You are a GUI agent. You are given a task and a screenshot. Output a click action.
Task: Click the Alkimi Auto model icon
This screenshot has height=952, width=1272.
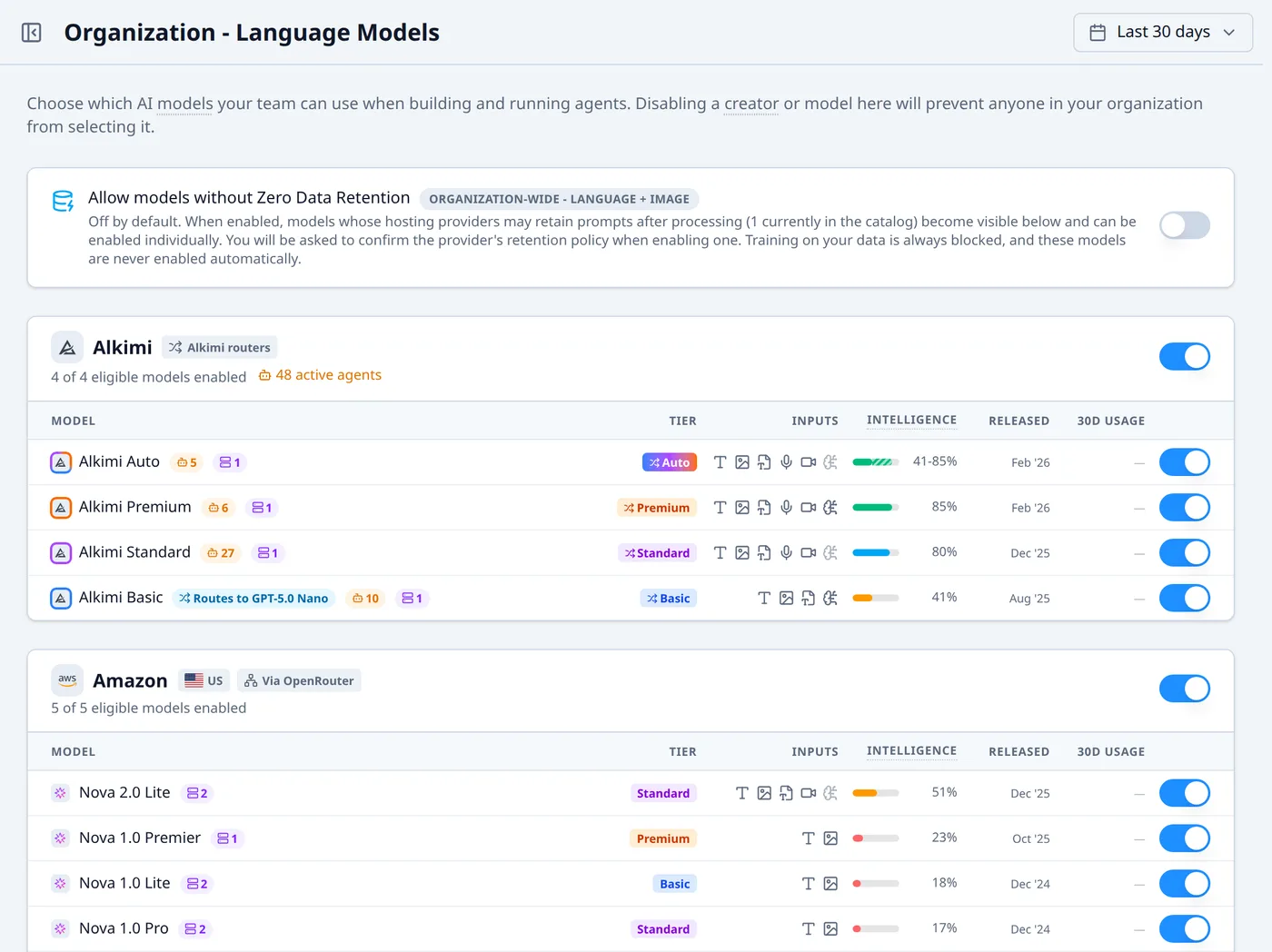(61, 462)
